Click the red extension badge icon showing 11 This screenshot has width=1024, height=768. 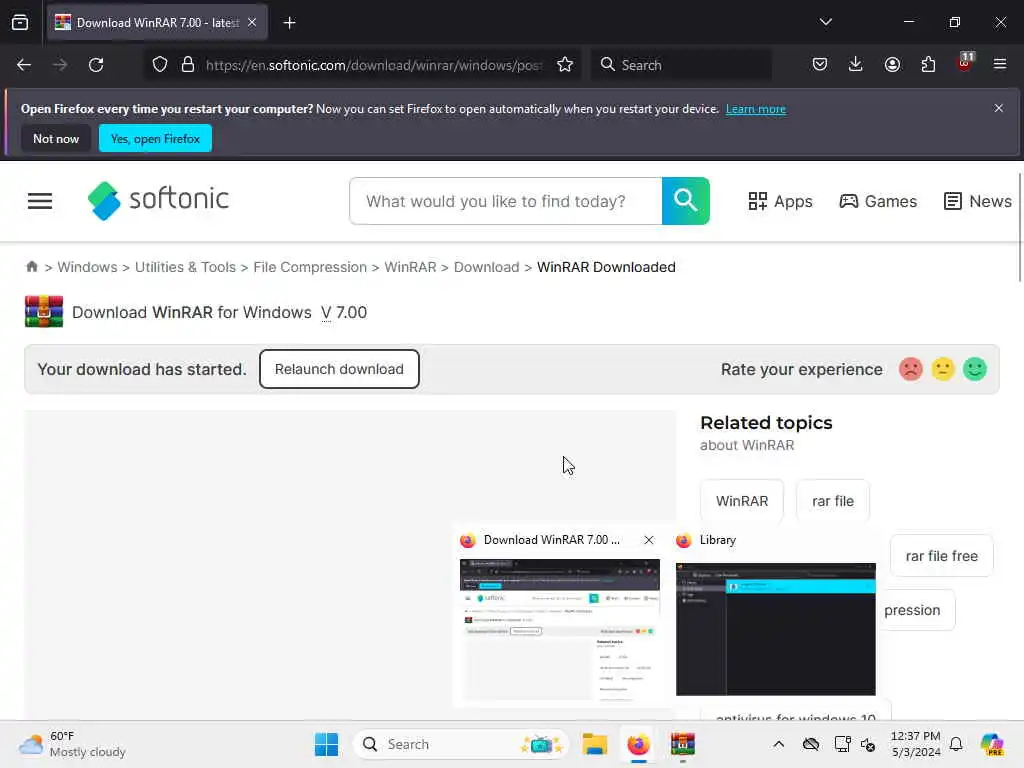(x=965, y=62)
